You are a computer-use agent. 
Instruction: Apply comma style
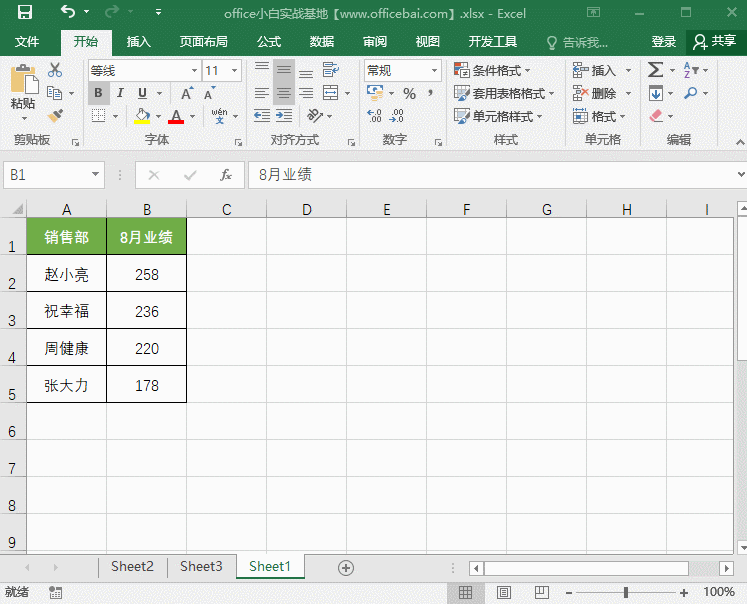[430, 92]
